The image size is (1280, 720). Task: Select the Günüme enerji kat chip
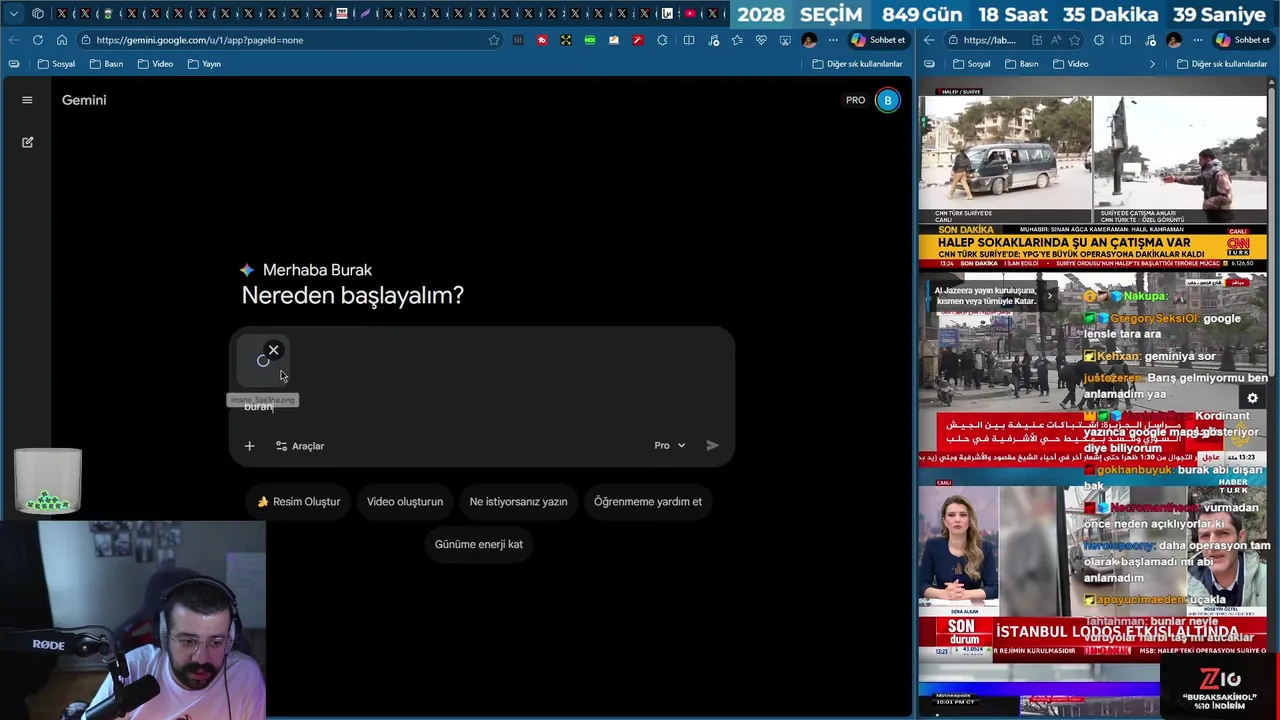click(x=479, y=544)
